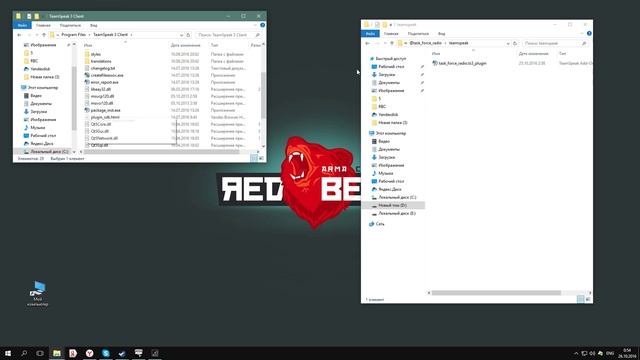Open the 'Файл' tab in TeamSpeak 3 Client window
This screenshot has height=360, width=640.
click(22, 25)
